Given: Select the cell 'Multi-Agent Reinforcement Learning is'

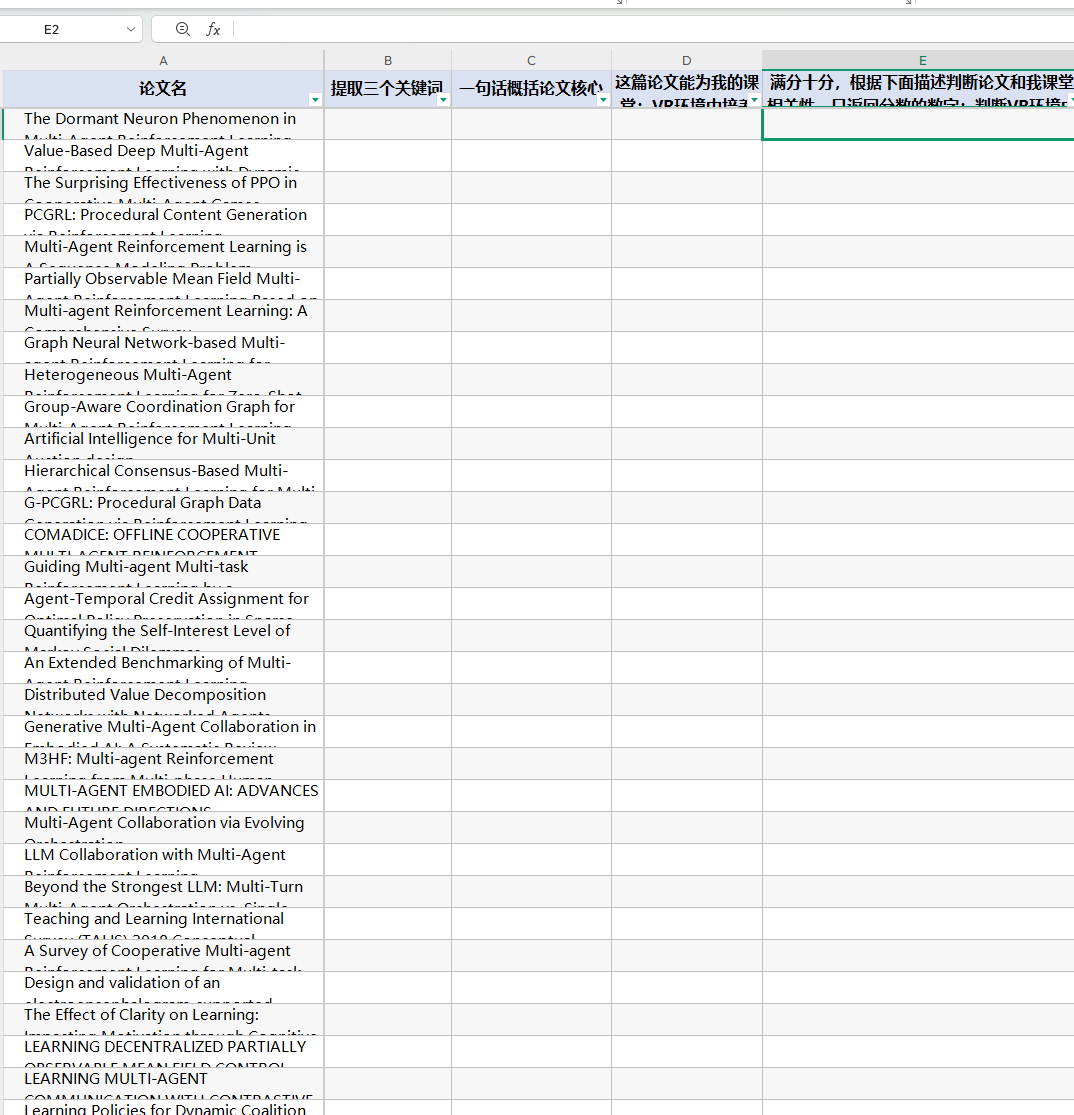Looking at the screenshot, I should pyautogui.click(x=163, y=252).
